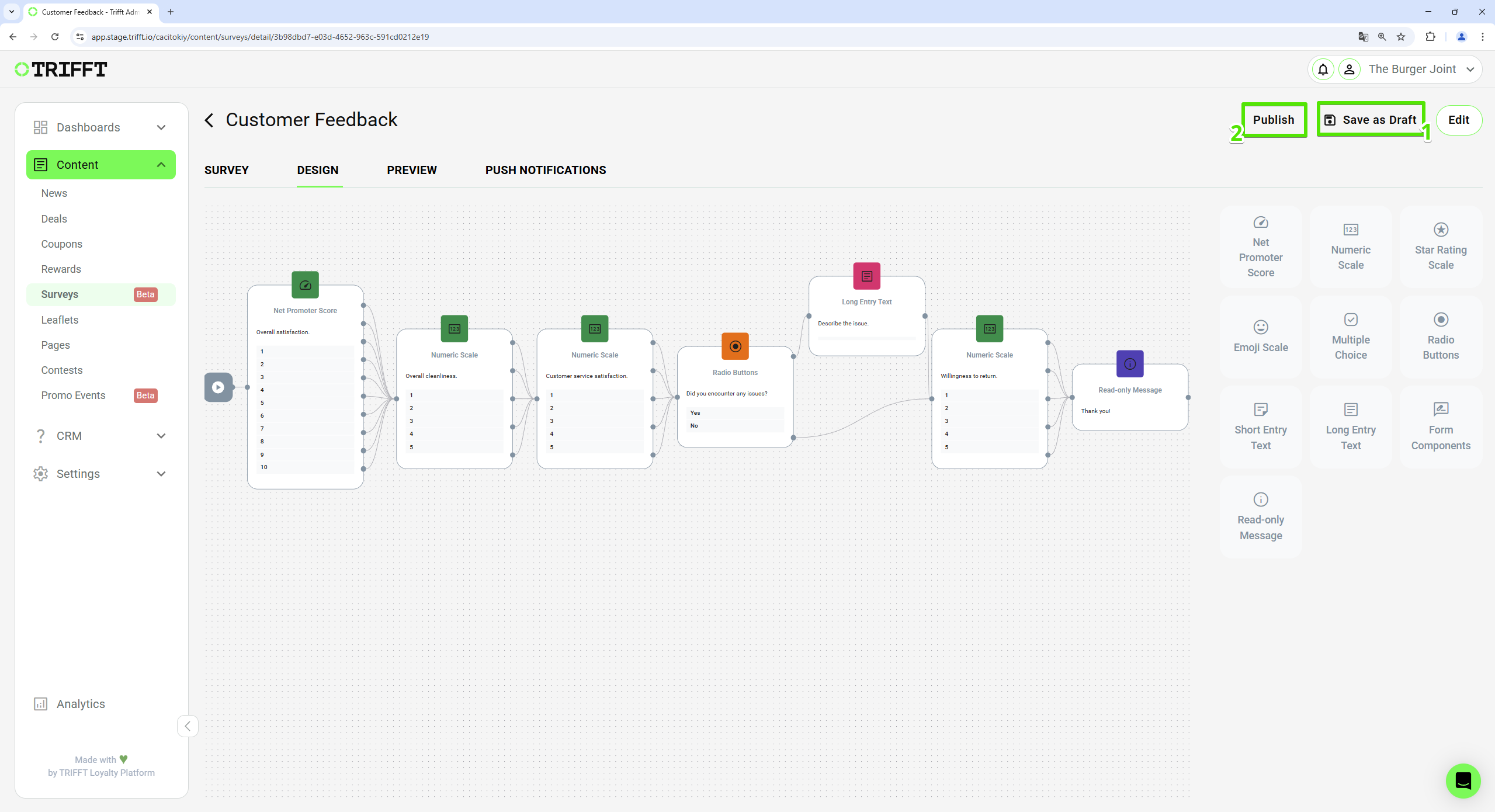Click the Describe the issue text
This screenshot has width=1495, height=812.
pyautogui.click(x=843, y=324)
